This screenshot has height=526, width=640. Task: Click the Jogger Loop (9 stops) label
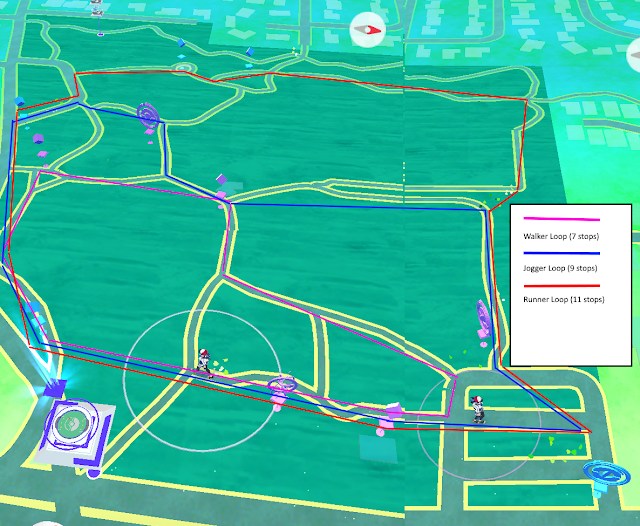pos(560,268)
